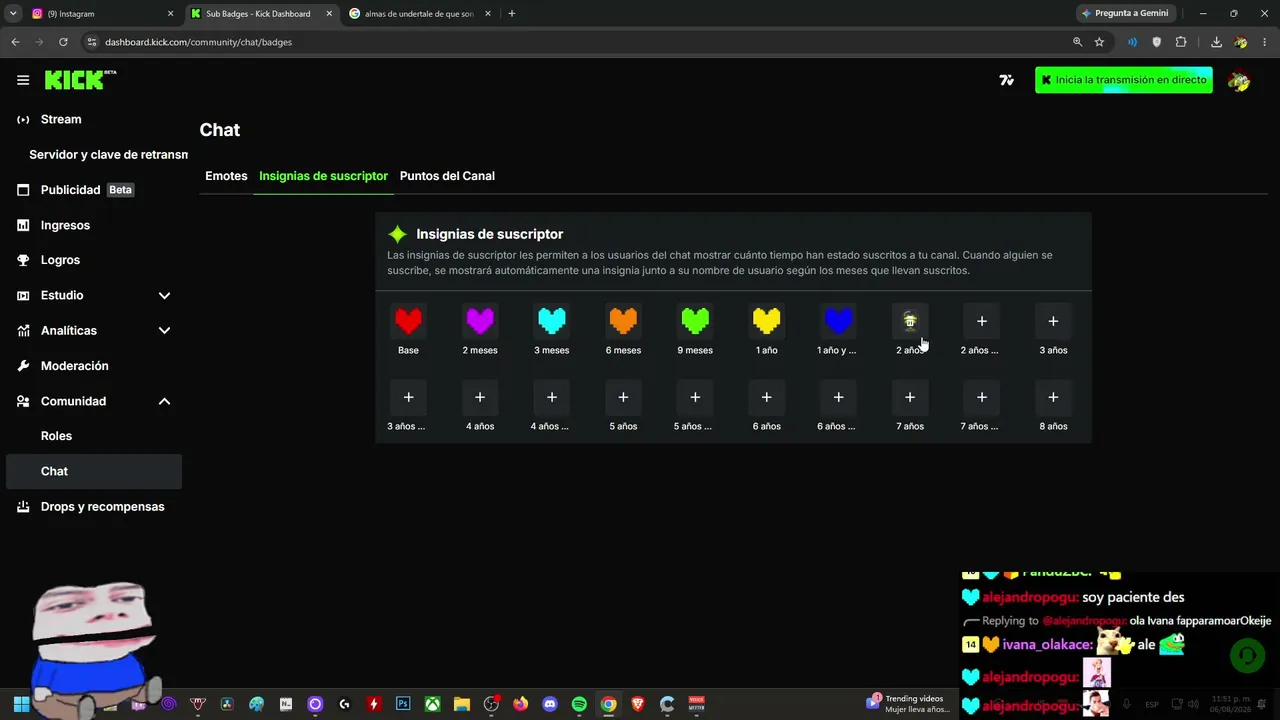Click Inicia la transmisión en directo

(1124, 80)
